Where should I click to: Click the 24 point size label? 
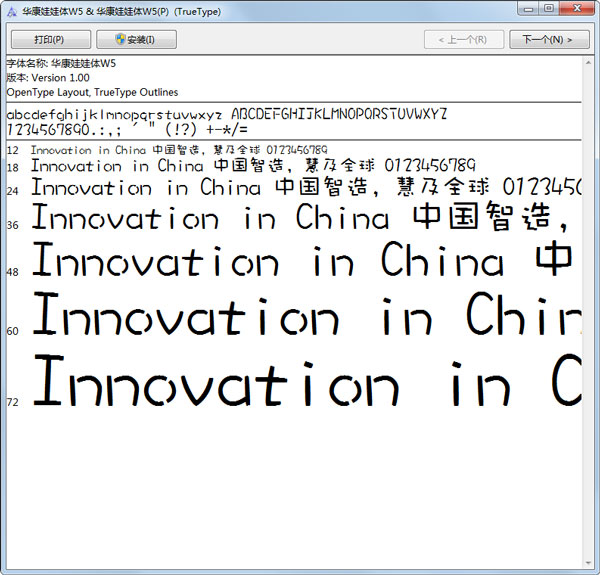(x=12, y=191)
